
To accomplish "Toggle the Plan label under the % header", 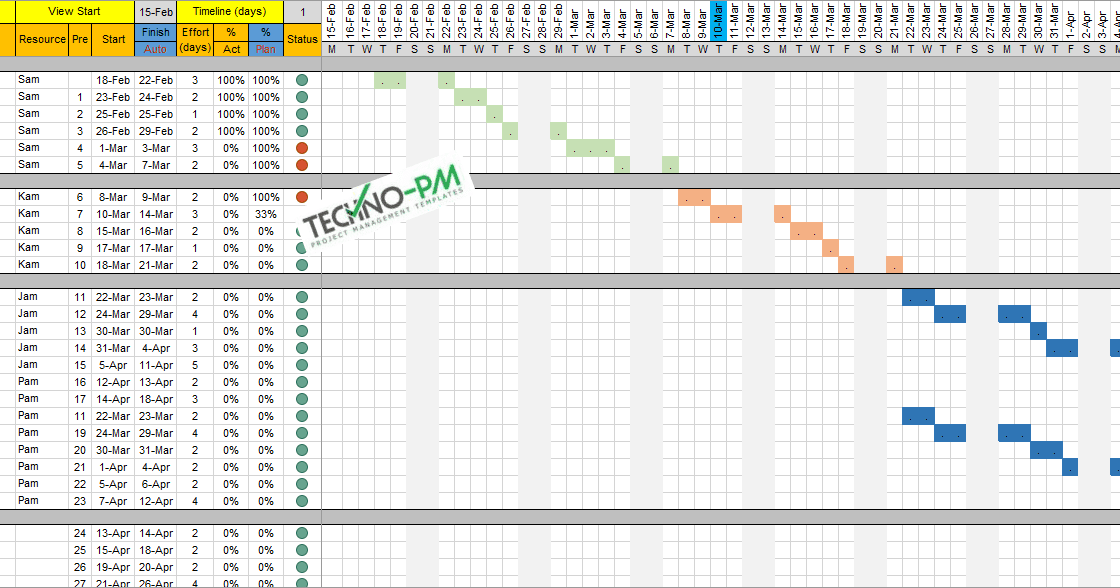I will pos(265,48).
